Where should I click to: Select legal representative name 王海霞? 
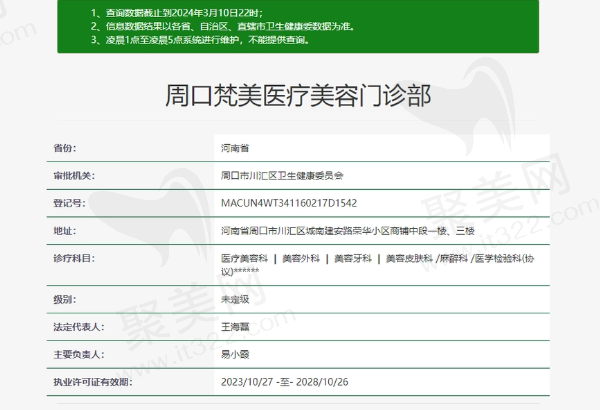click(x=235, y=327)
